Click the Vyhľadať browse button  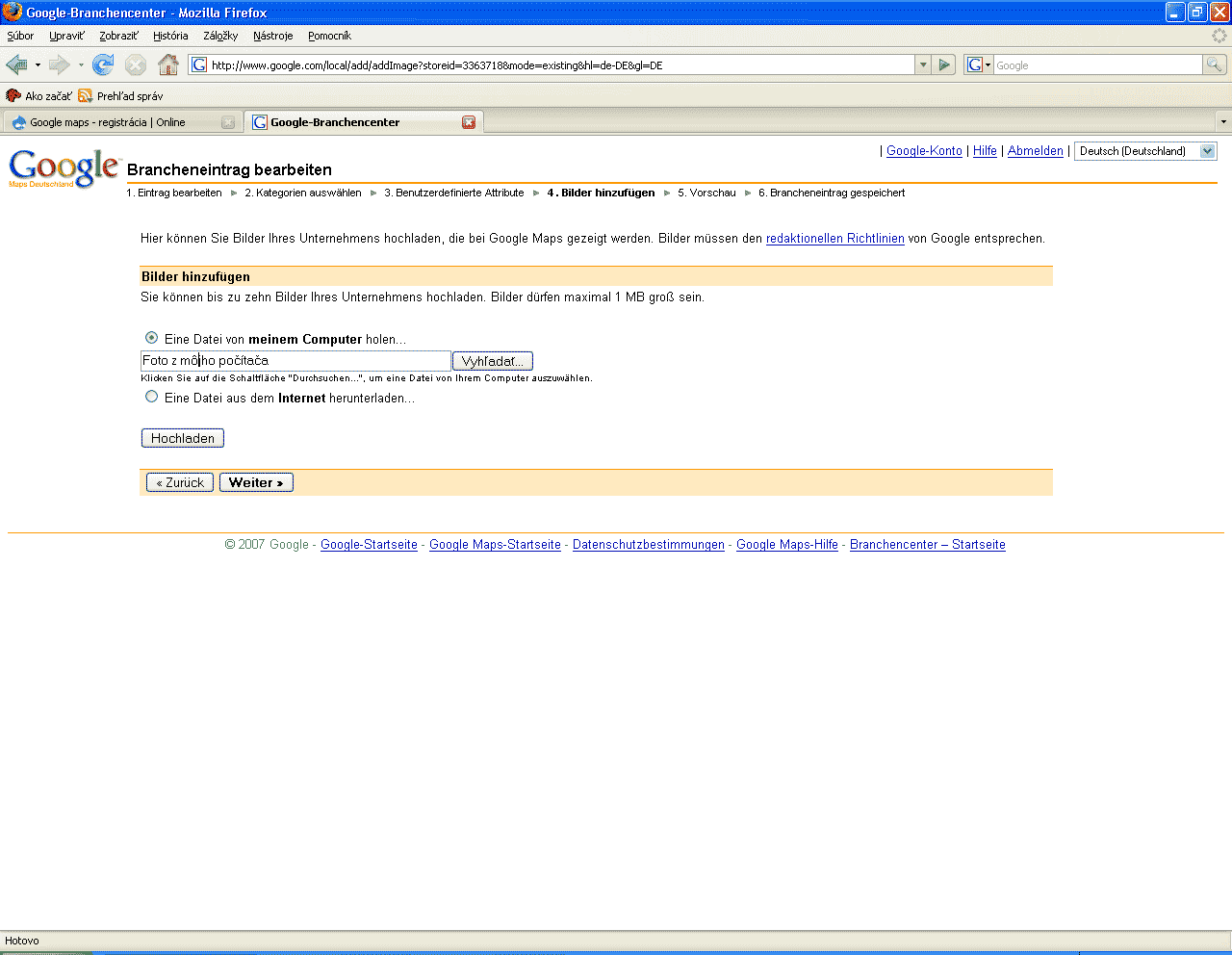click(493, 361)
